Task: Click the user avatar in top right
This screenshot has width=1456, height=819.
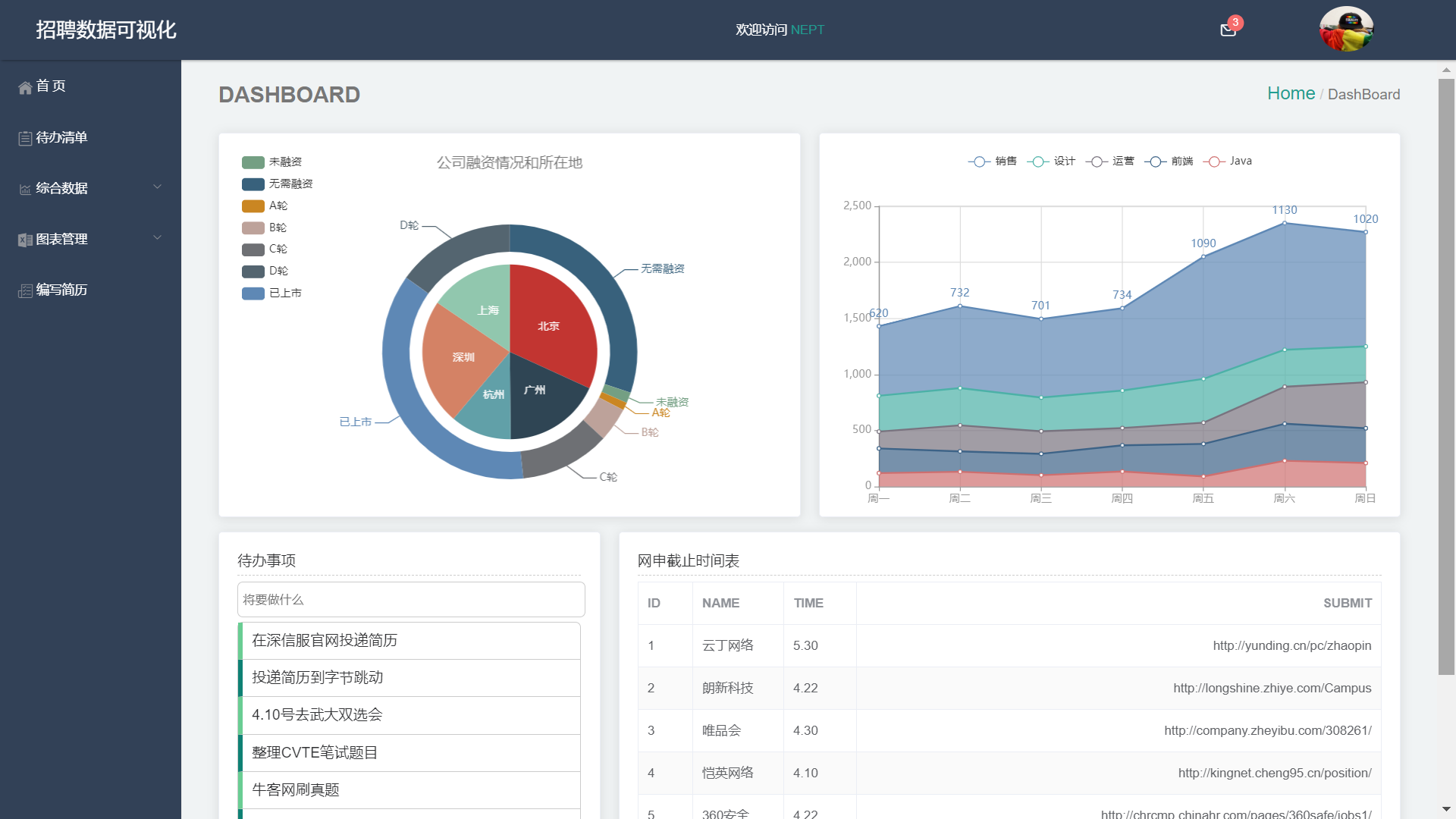Action: [1346, 30]
